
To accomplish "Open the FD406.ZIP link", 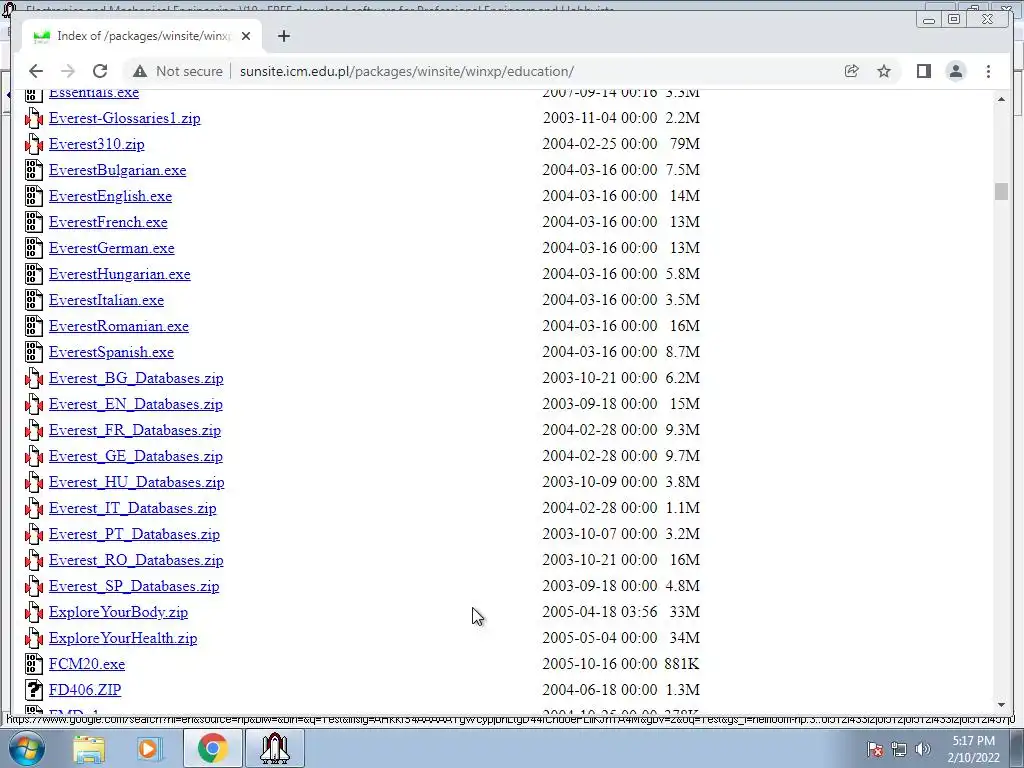I will tap(85, 690).
